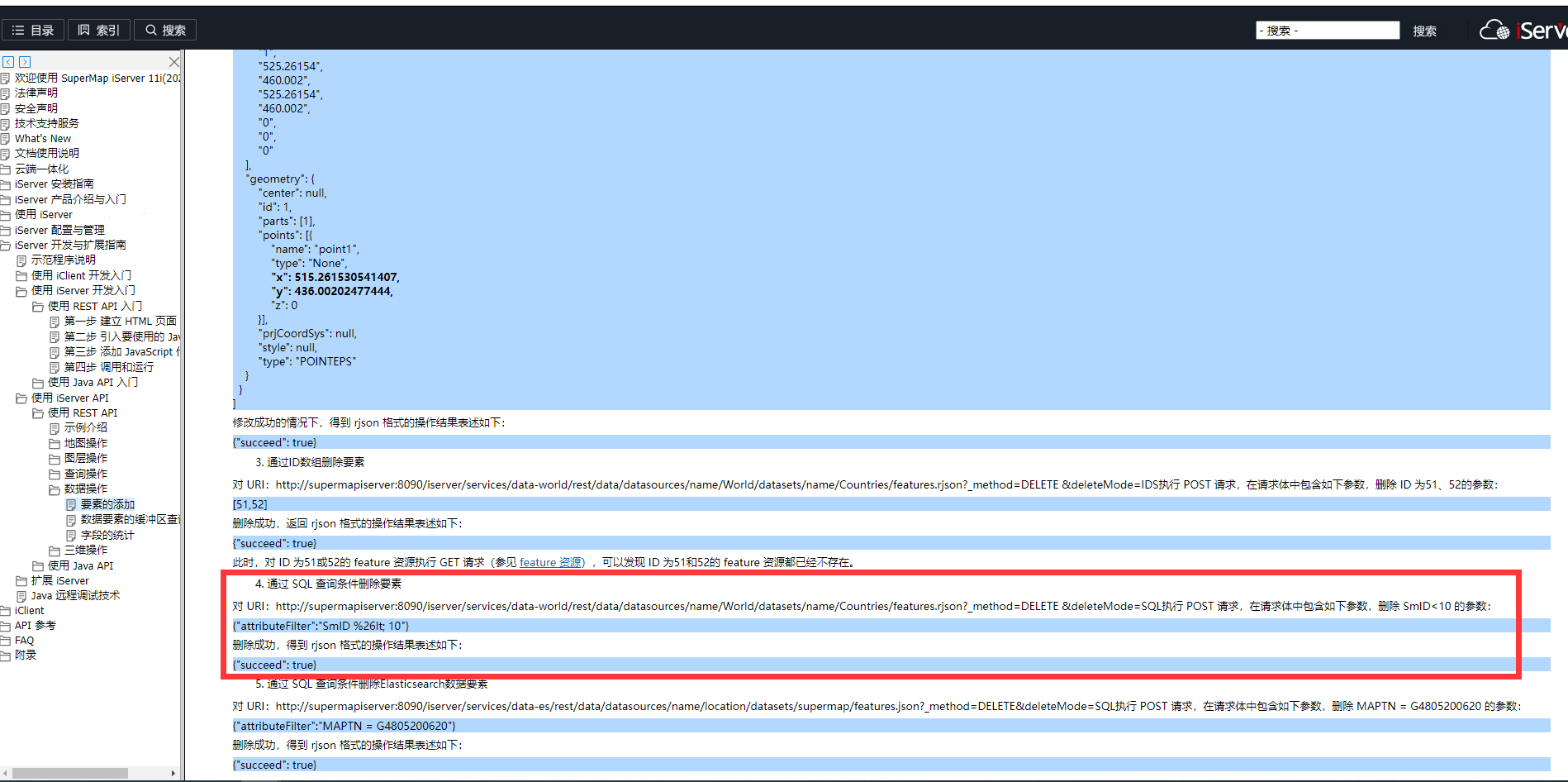Image resolution: width=1568 pixels, height=782 pixels.
Task: Click the 搜索 button beside search box
Action: (x=1424, y=31)
